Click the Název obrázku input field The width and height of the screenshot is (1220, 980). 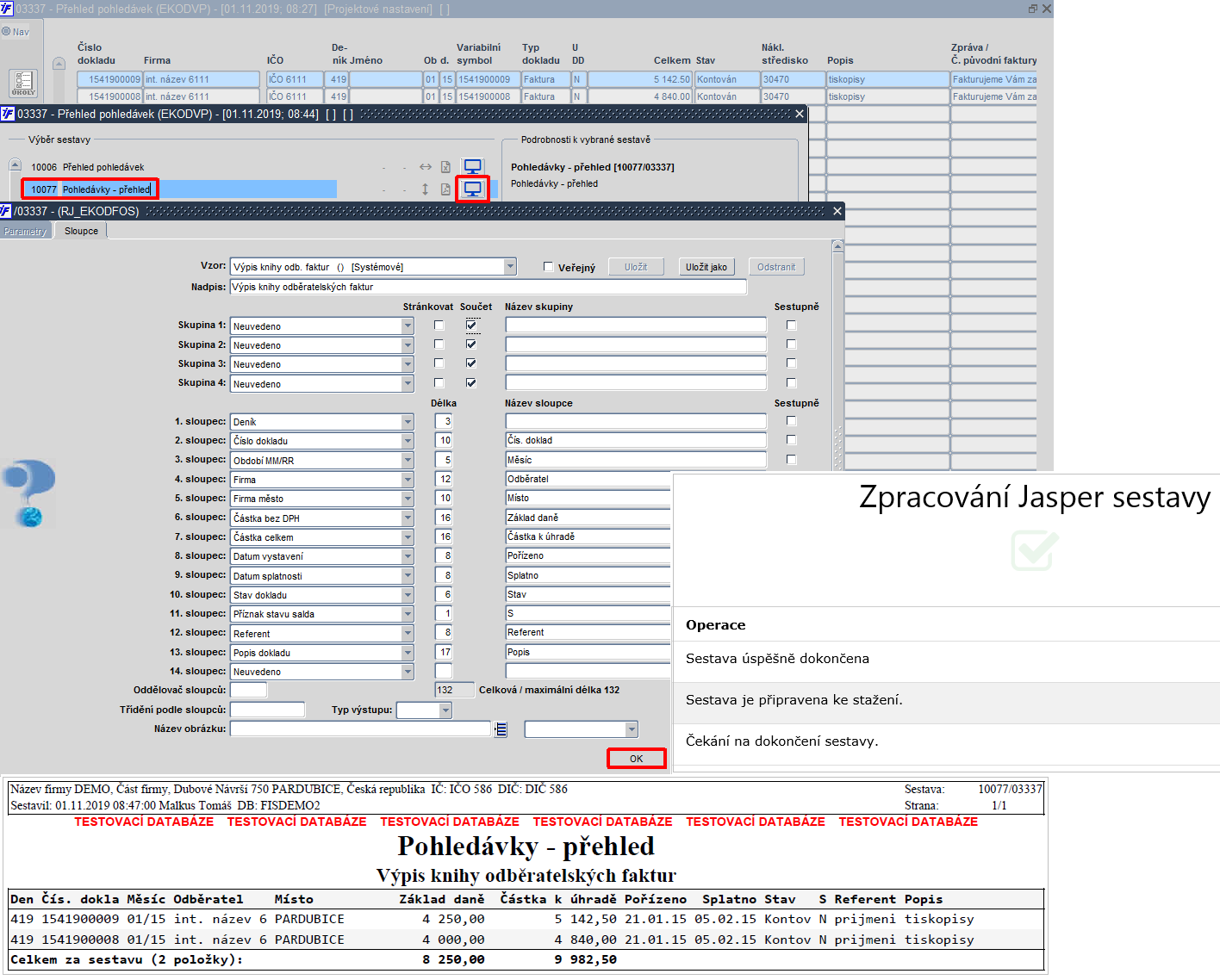[x=360, y=729]
